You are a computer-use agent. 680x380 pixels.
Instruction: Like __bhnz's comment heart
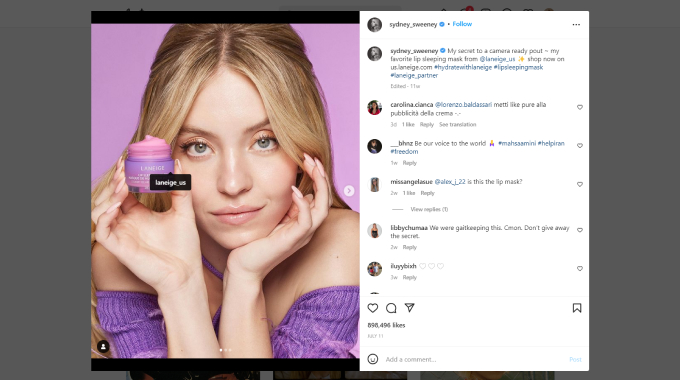tap(579, 146)
